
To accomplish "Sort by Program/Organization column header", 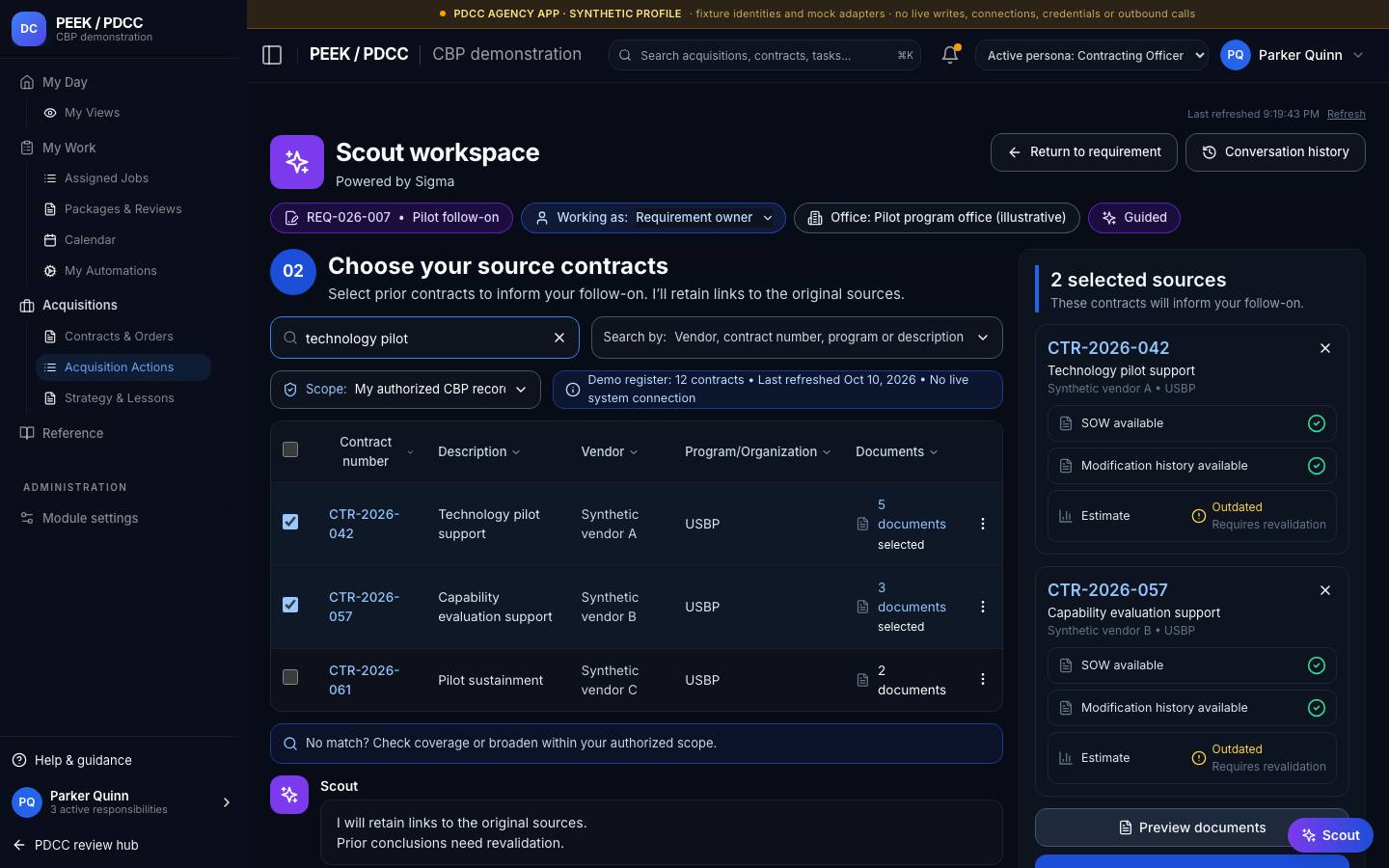I will pos(757,451).
